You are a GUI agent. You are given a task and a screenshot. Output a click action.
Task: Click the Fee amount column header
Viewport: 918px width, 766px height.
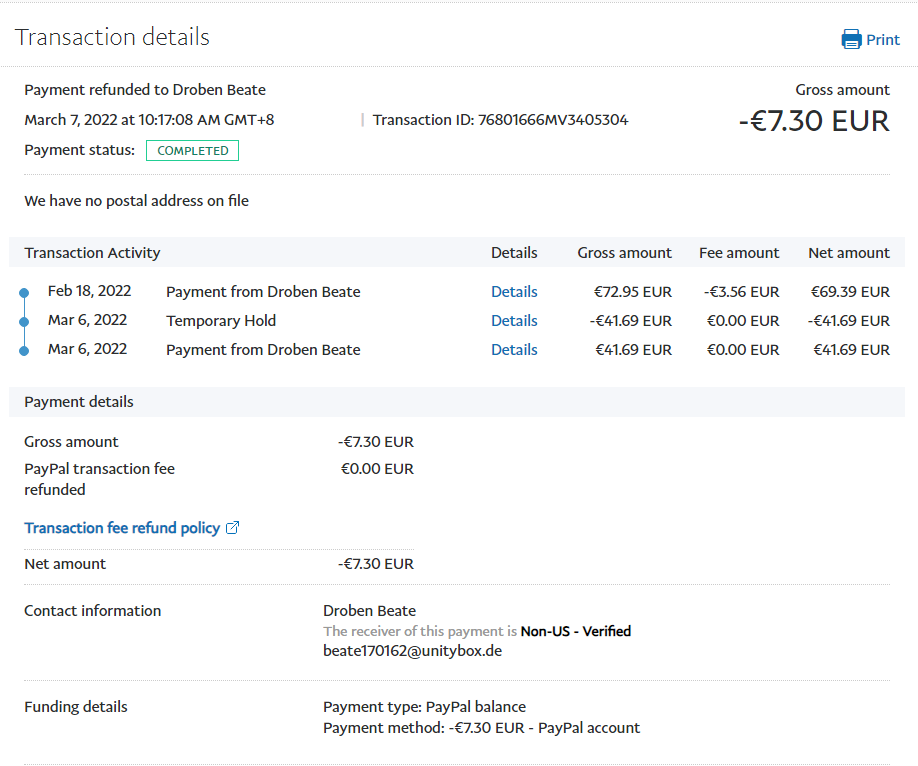[x=738, y=253]
